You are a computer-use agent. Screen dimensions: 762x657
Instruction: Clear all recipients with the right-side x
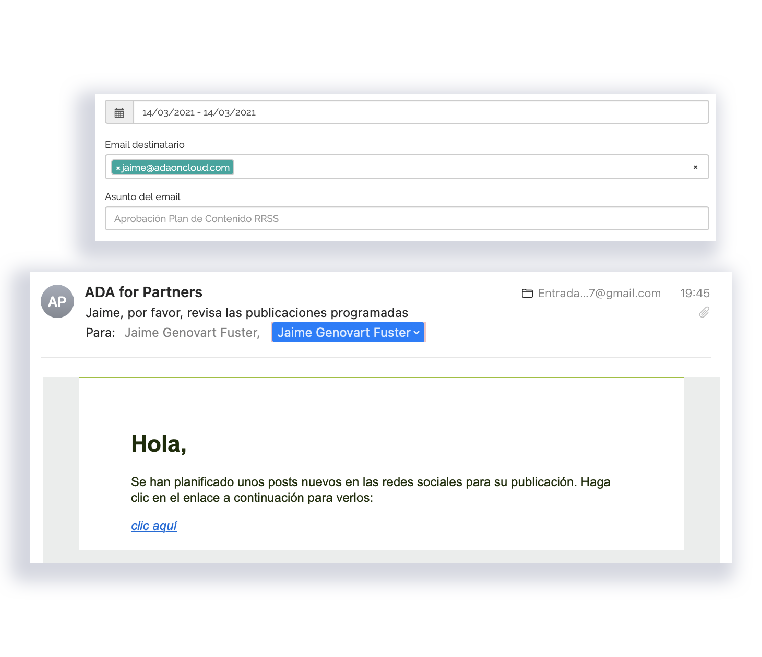[x=695, y=167]
